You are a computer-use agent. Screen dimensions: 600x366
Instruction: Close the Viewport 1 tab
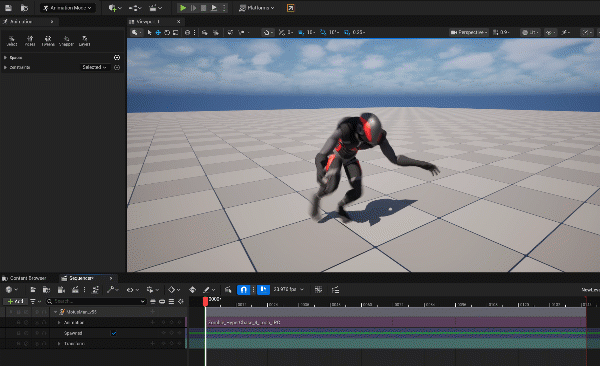[x=178, y=21]
